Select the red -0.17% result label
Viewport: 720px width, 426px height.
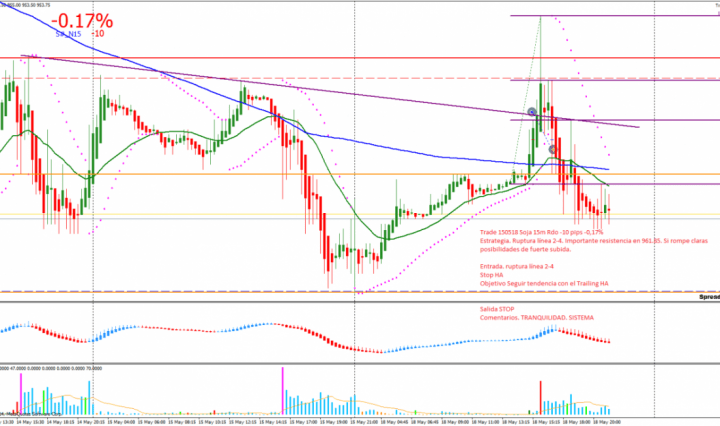(x=83, y=19)
